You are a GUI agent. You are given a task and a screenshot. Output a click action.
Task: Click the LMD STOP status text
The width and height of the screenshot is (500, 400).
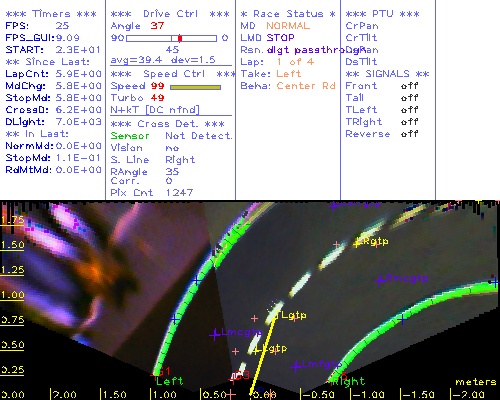click(267, 38)
